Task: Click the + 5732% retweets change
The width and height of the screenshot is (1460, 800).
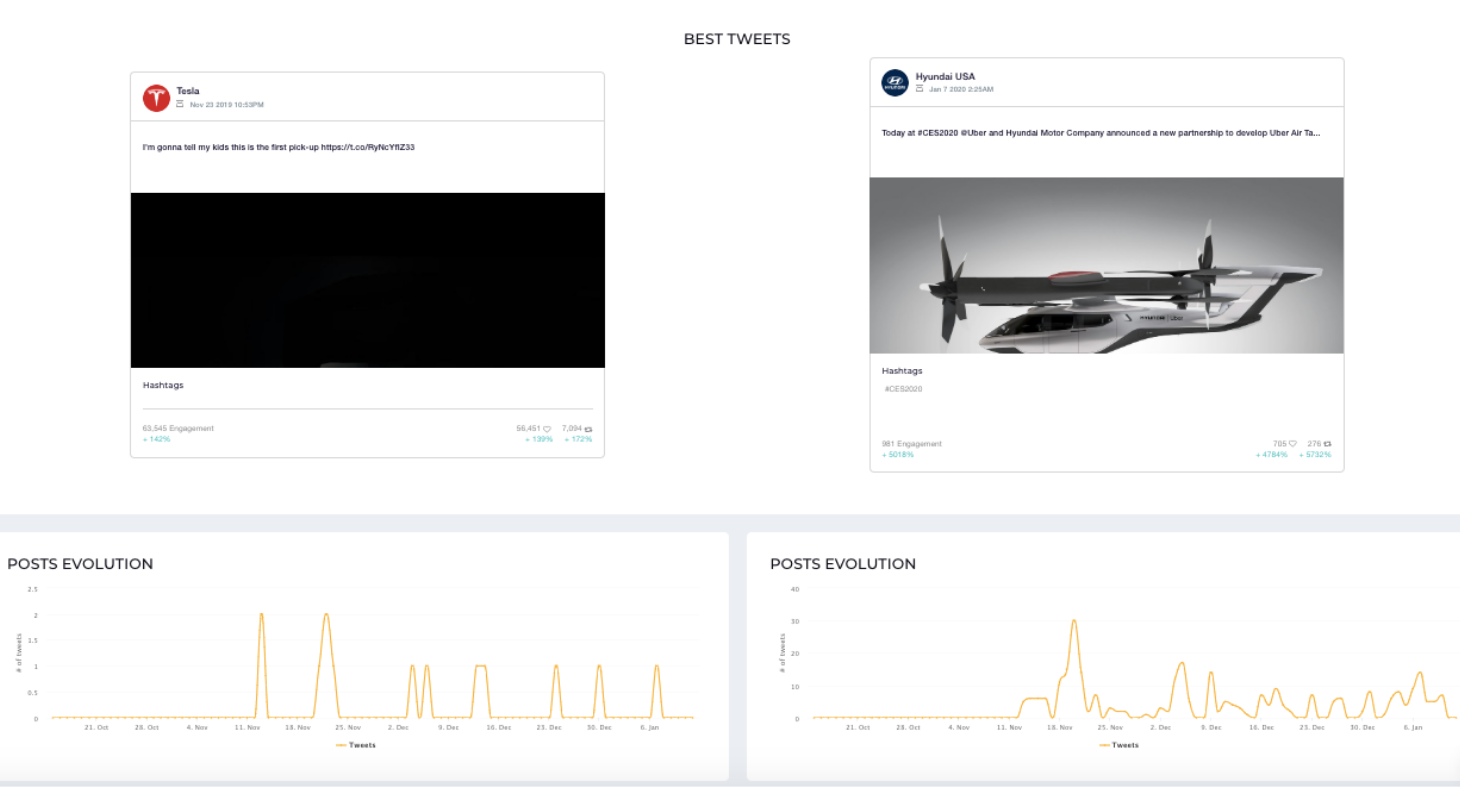Action: pos(1315,455)
